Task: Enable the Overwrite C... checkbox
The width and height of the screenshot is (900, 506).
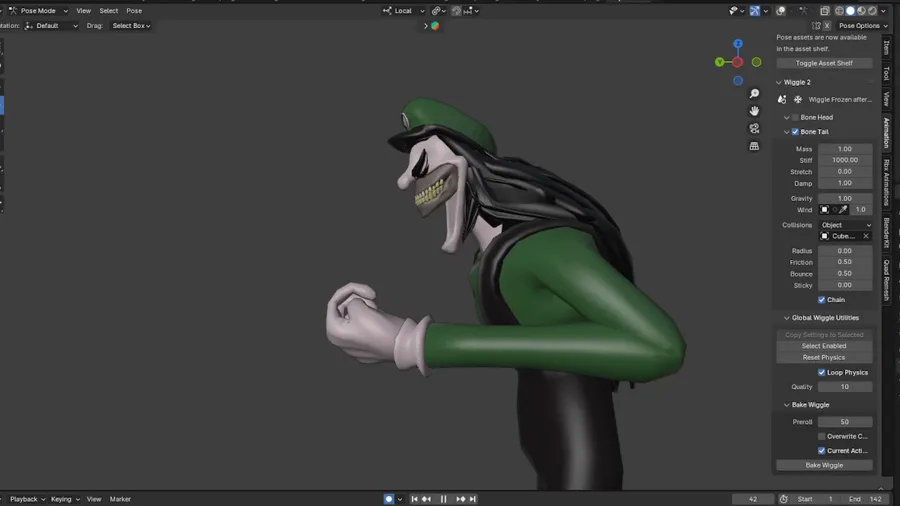Action: click(821, 436)
